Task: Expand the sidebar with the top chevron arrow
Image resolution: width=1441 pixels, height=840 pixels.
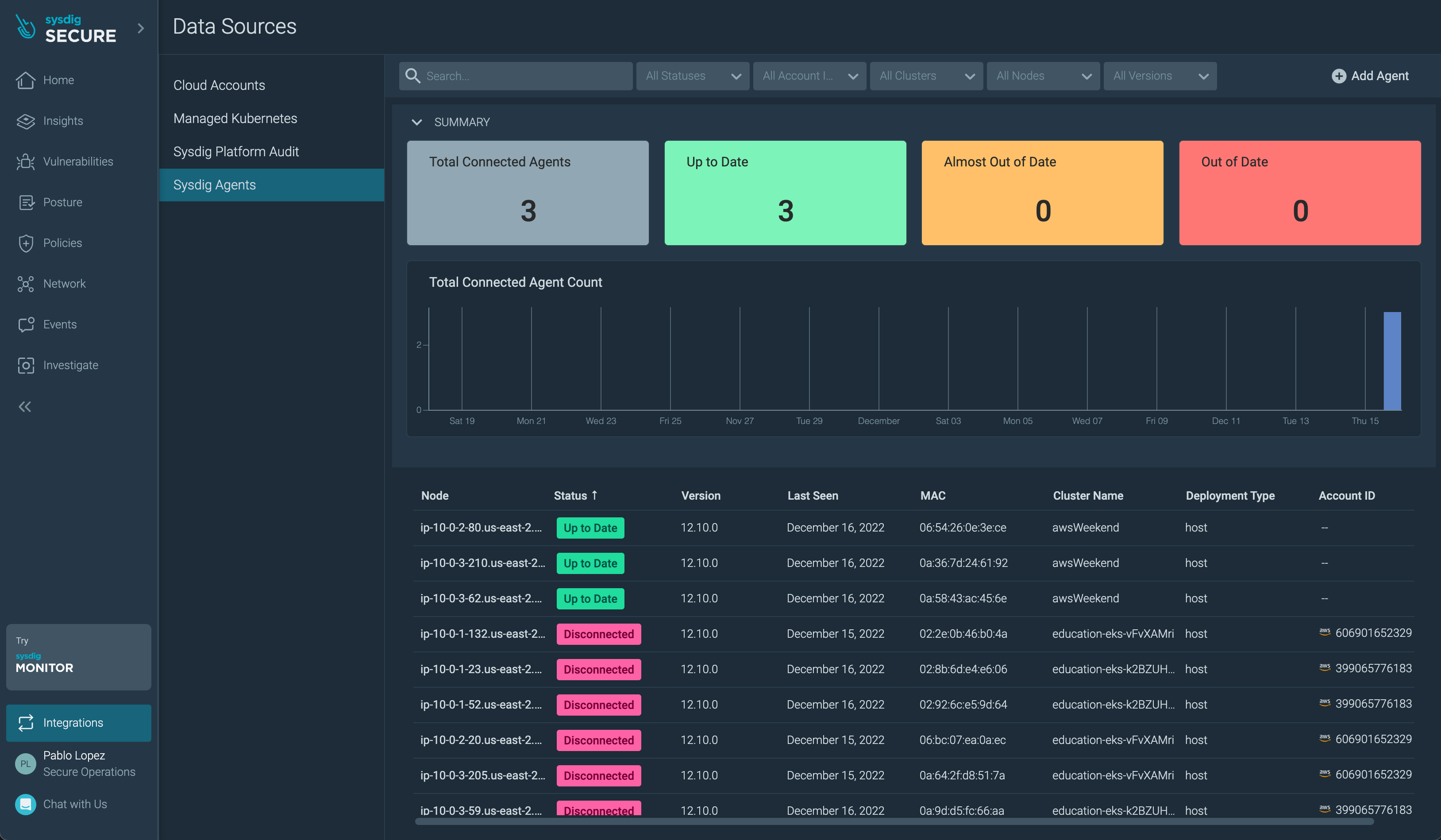Action: (x=141, y=28)
